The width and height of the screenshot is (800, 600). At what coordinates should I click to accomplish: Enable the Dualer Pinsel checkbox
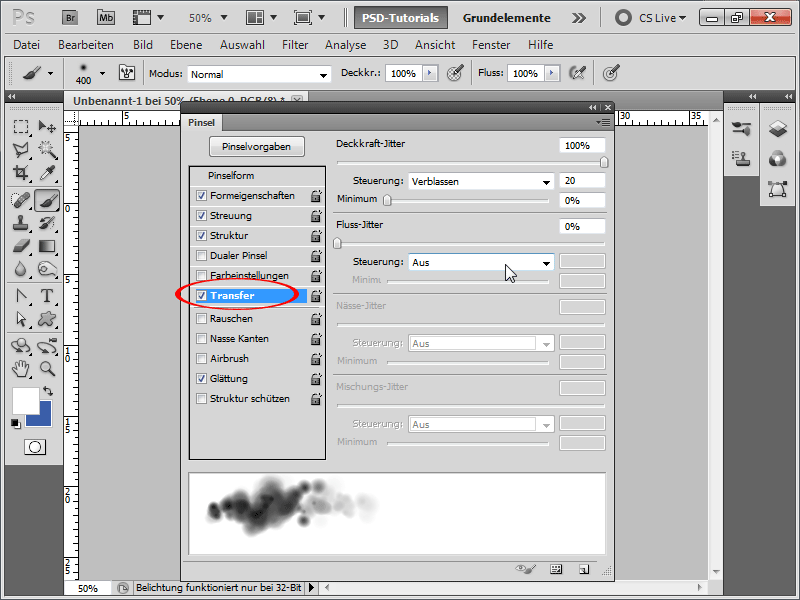[202, 256]
